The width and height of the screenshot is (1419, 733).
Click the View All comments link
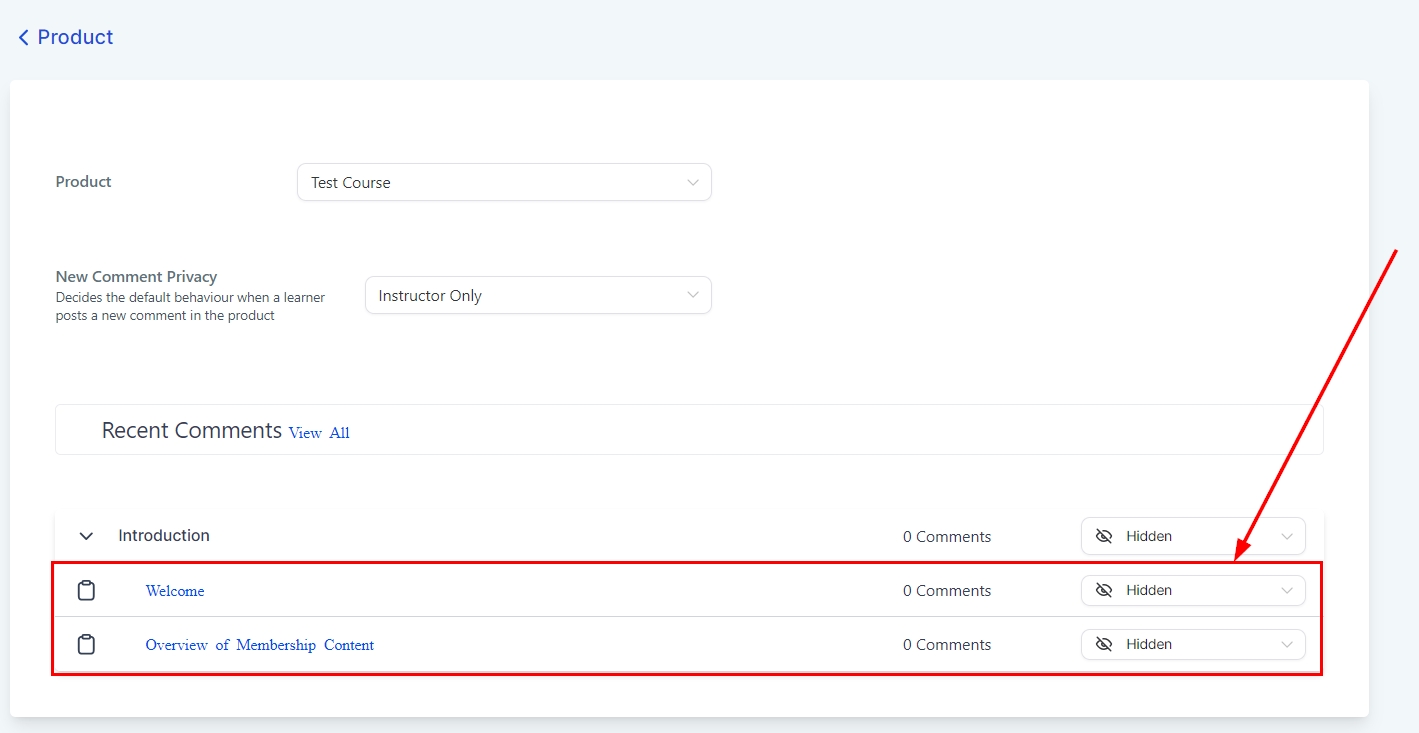pos(319,433)
